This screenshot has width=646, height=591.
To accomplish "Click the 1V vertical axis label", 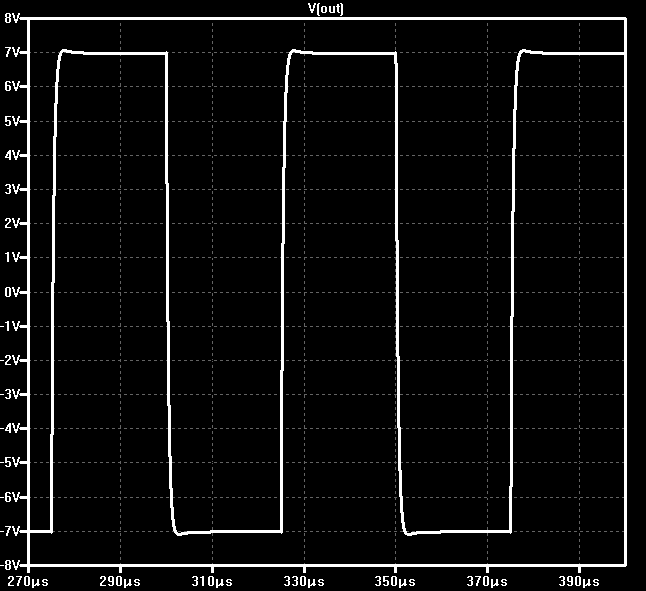I will (x=11, y=258).
